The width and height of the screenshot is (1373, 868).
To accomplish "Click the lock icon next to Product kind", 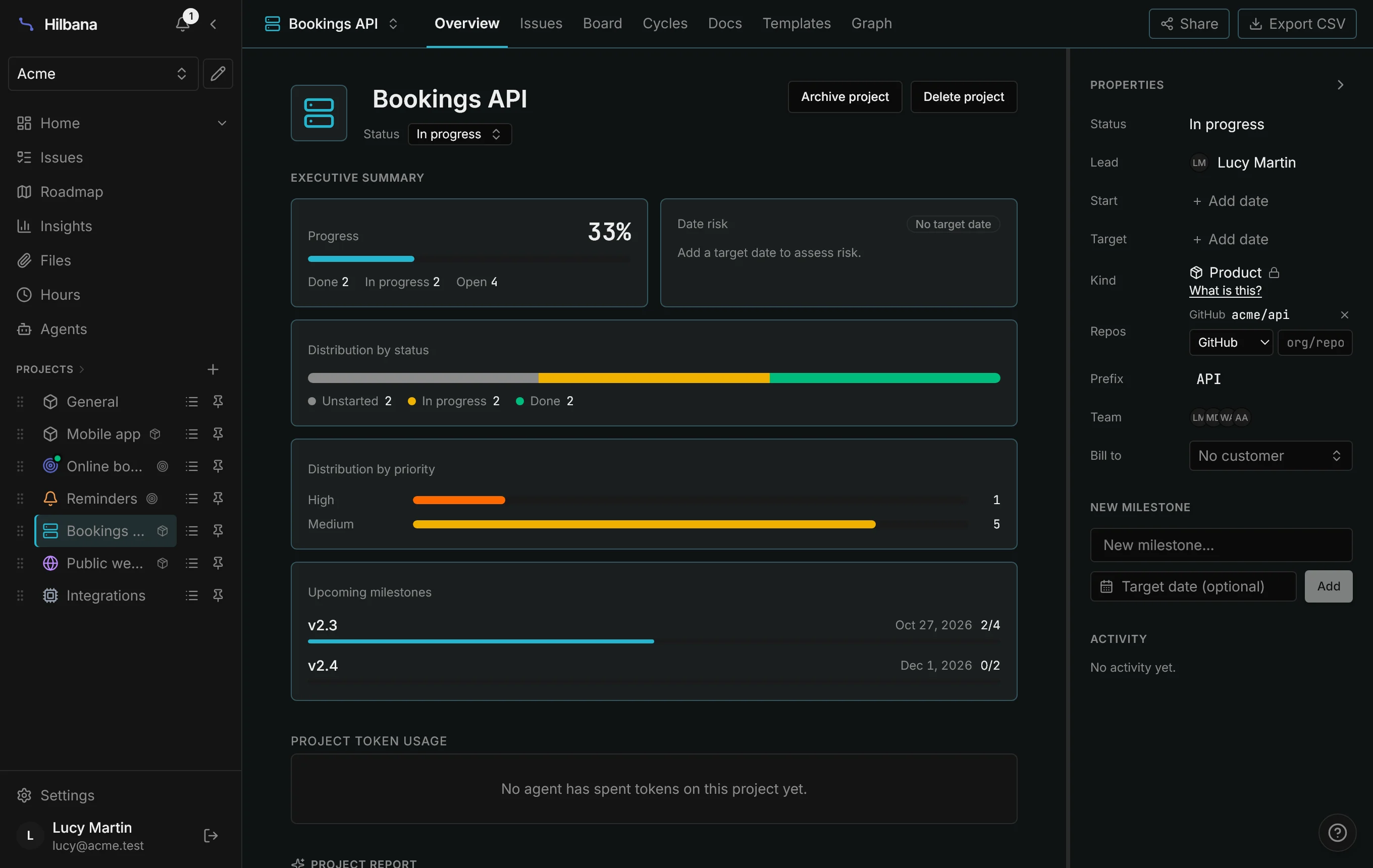I will pyautogui.click(x=1274, y=273).
